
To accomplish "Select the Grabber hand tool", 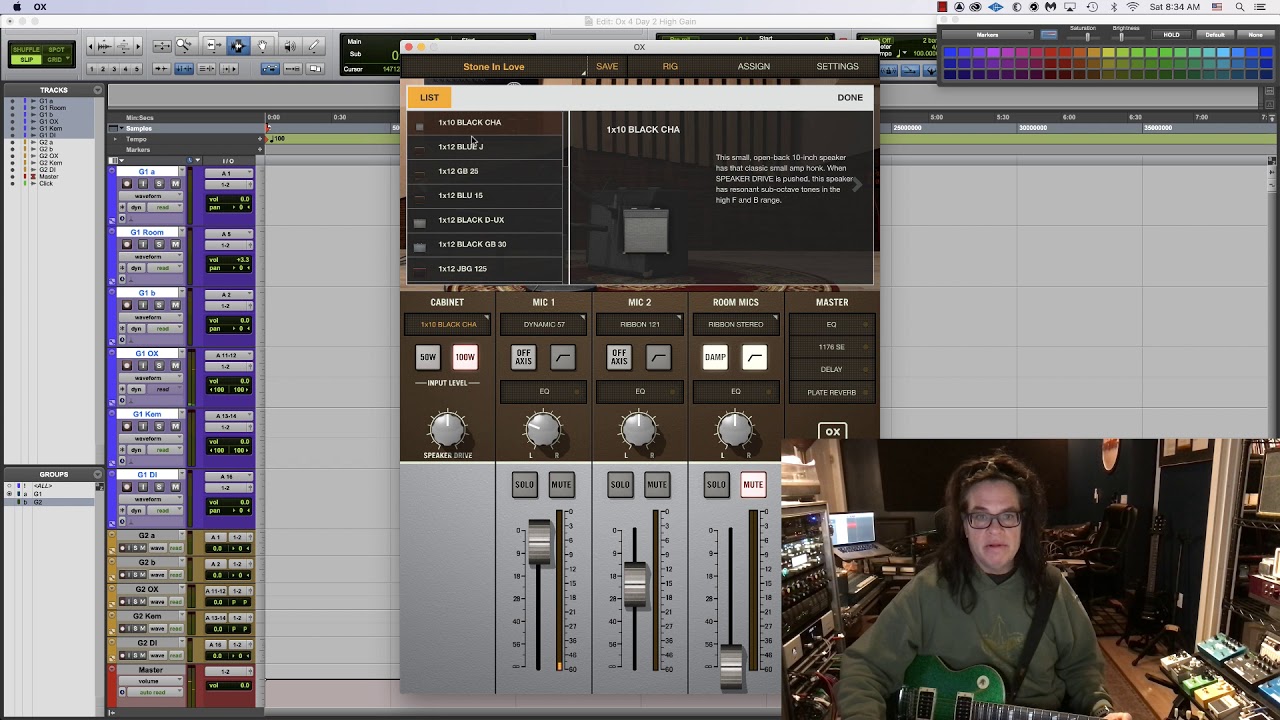I will 262,46.
